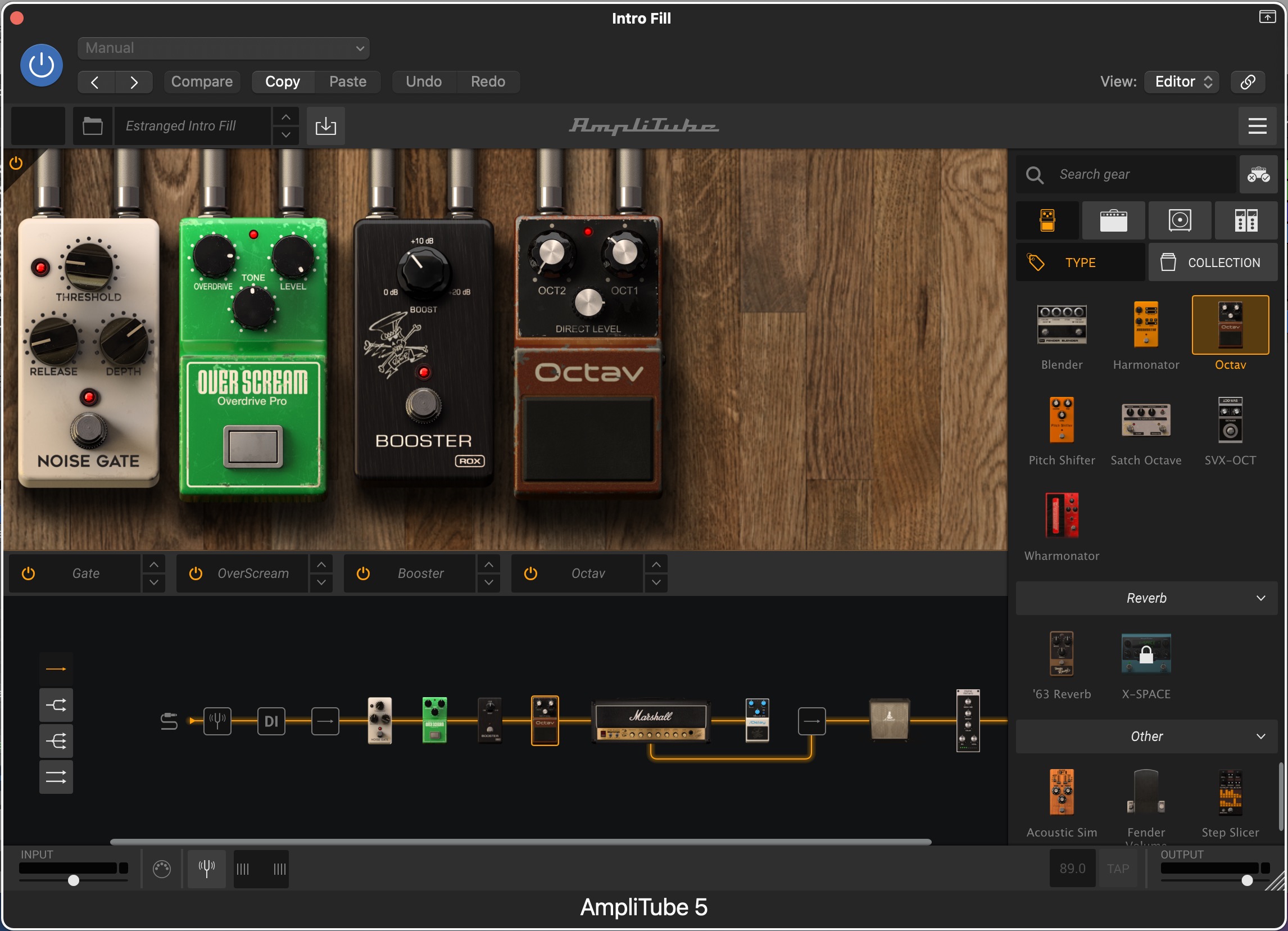
Task: Select the stomp pedals gear category icon
Action: (x=1047, y=220)
